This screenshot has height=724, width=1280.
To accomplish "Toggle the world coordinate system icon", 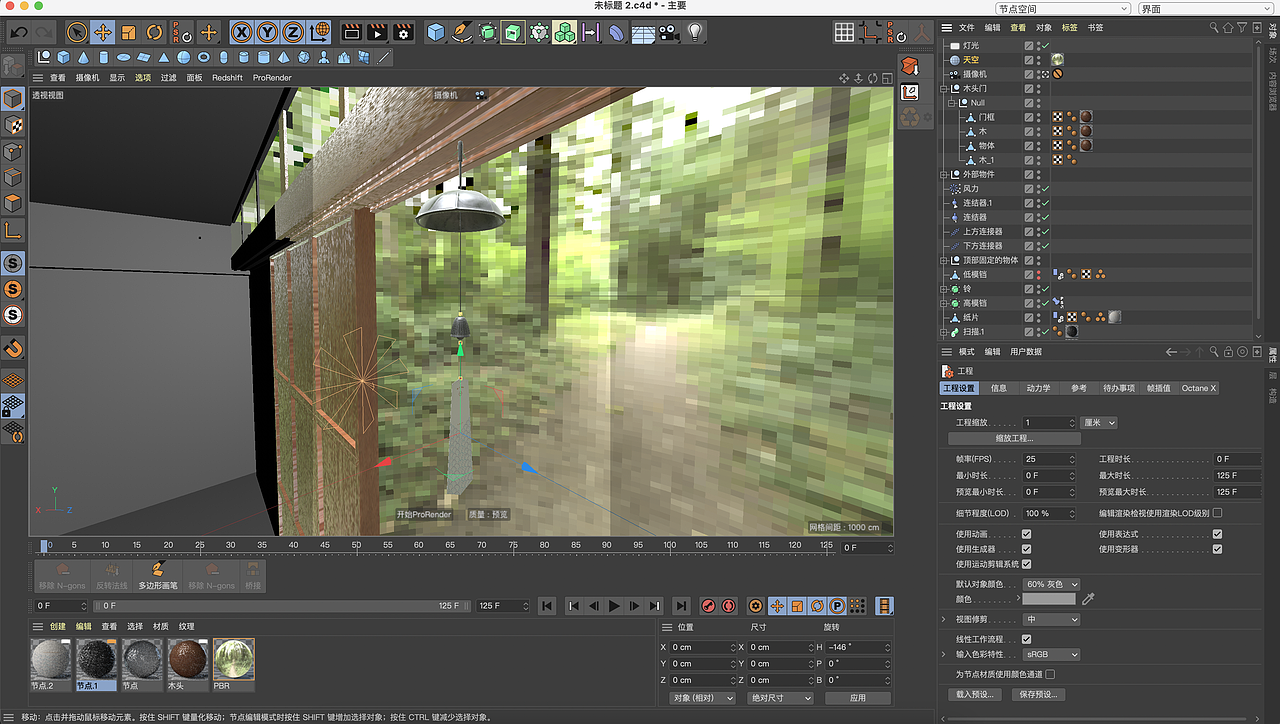I will click(x=320, y=33).
